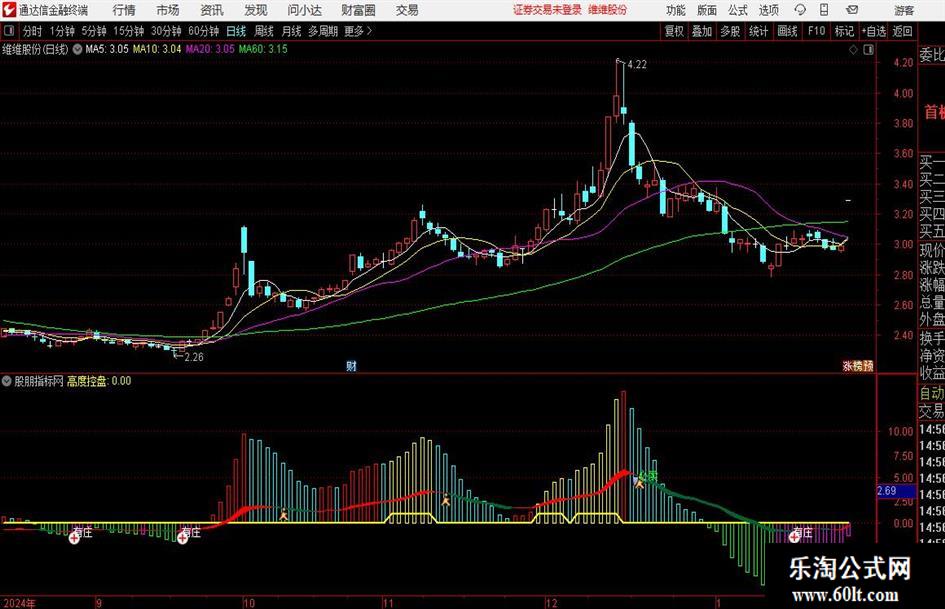Click the 涨榜预 tag icon
945x609 pixels.
click(858, 366)
